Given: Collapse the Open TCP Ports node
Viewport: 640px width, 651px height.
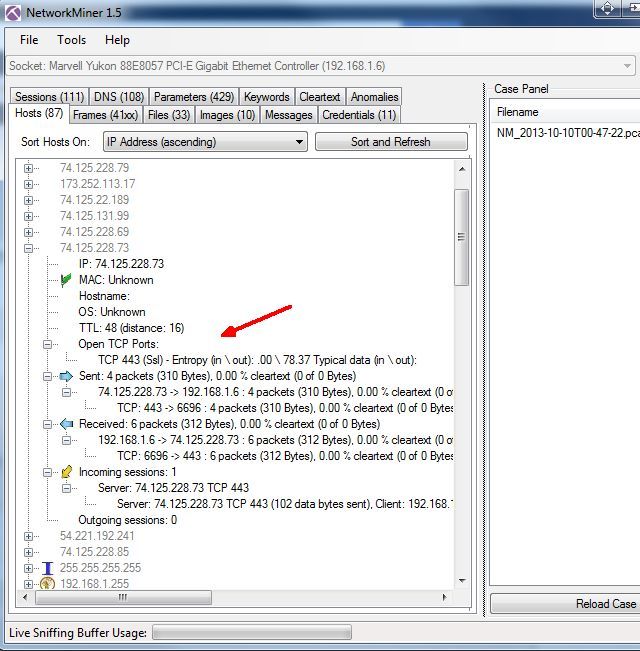Looking at the screenshot, I should (47, 344).
